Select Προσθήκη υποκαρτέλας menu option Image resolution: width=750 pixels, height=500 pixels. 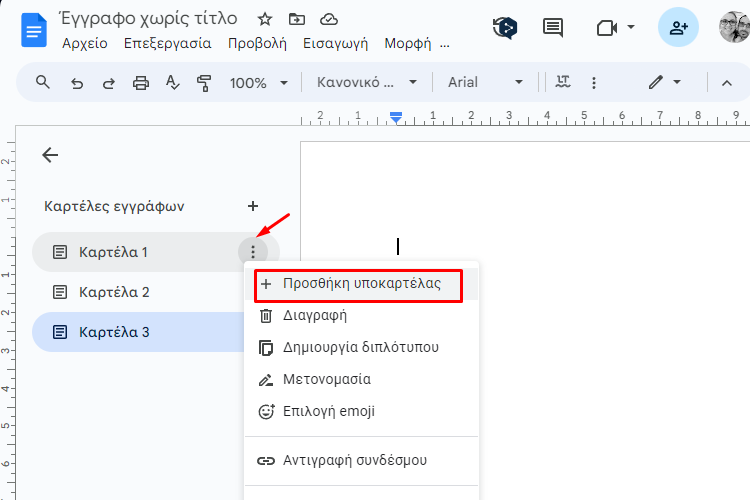point(361,284)
